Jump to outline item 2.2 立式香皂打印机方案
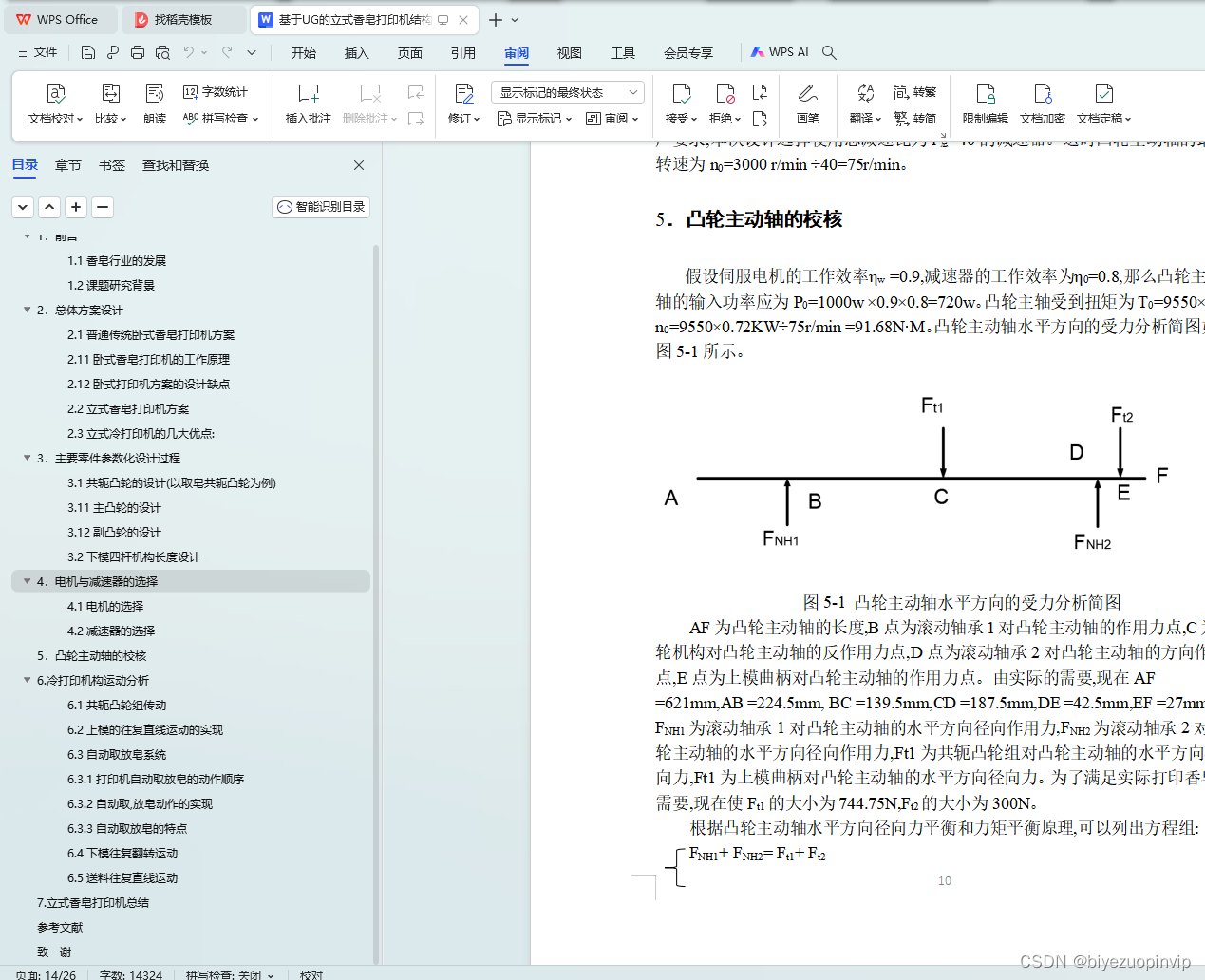This screenshot has height=980, width=1205. pyautogui.click(x=128, y=408)
